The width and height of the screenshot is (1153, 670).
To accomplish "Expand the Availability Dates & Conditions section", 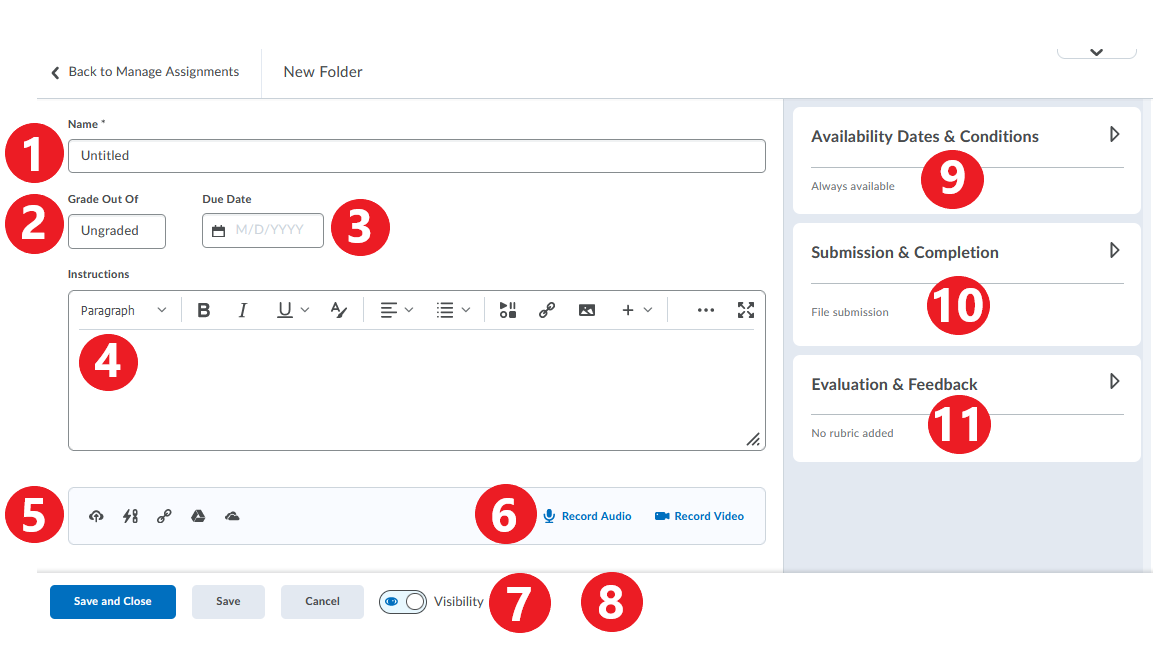I will click(x=1114, y=135).
